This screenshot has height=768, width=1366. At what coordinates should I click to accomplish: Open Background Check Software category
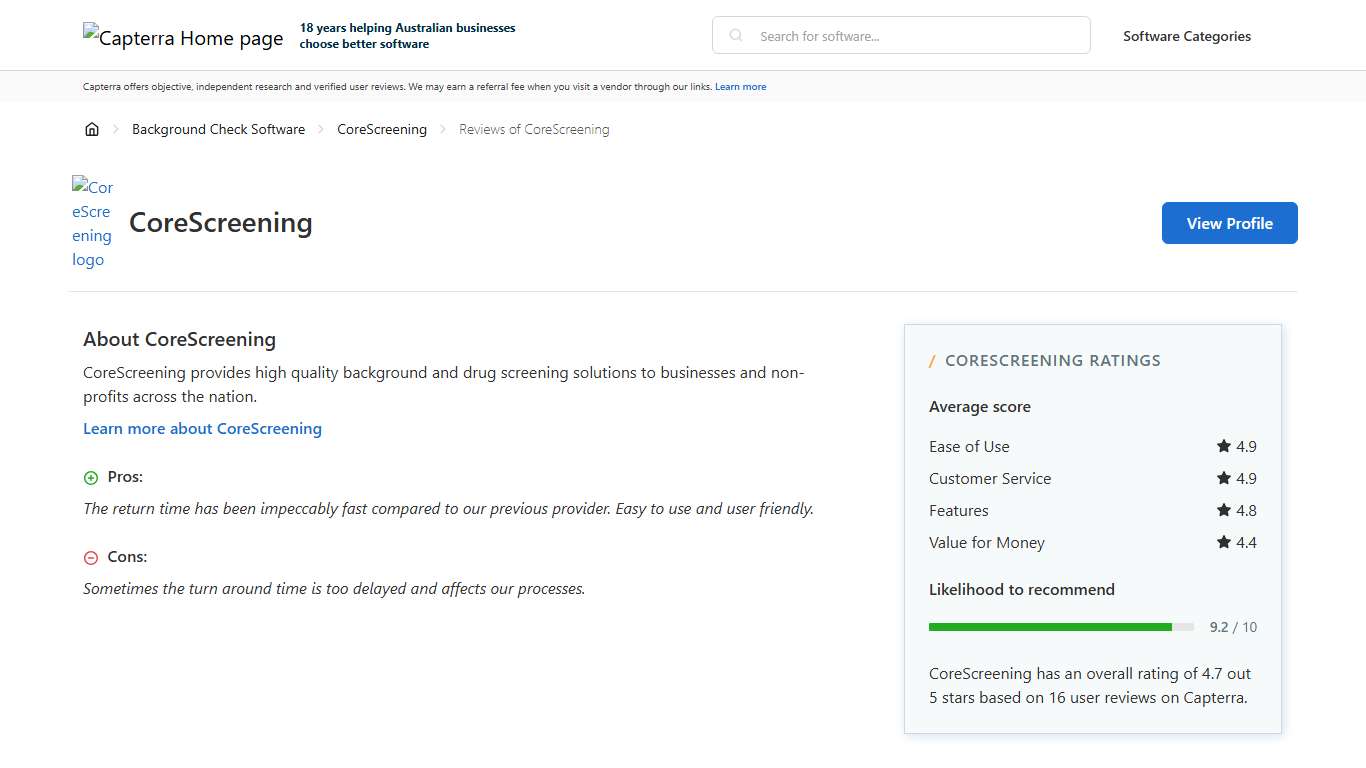[218, 129]
